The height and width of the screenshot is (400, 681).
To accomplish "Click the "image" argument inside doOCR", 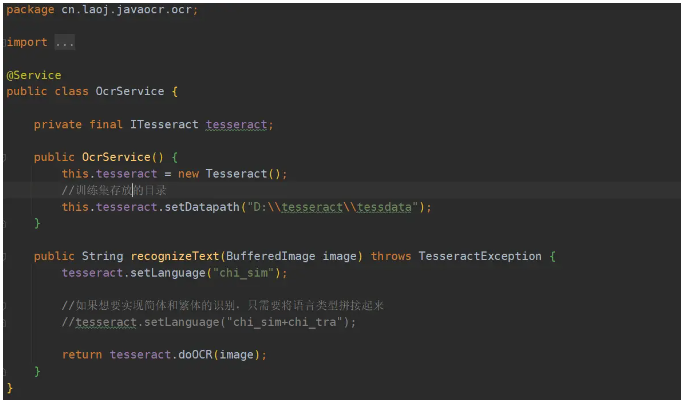I will point(236,355).
